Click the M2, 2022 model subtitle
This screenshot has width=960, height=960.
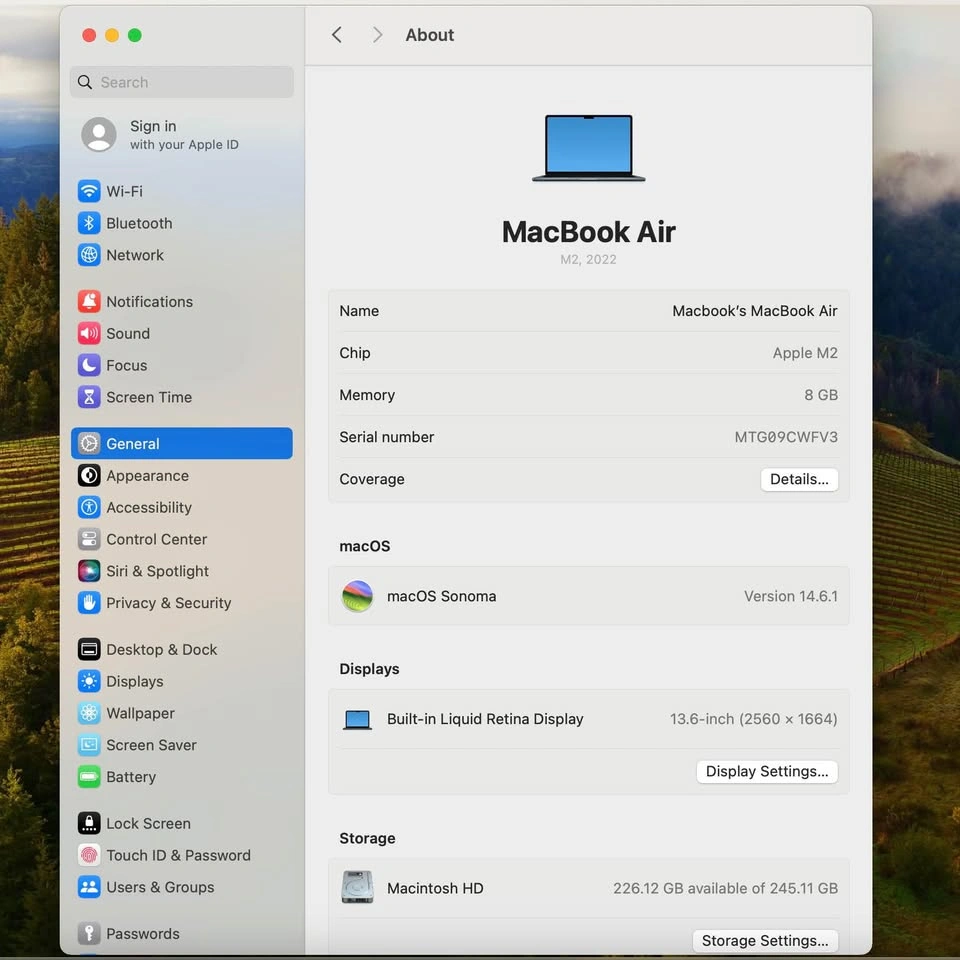[588, 260]
